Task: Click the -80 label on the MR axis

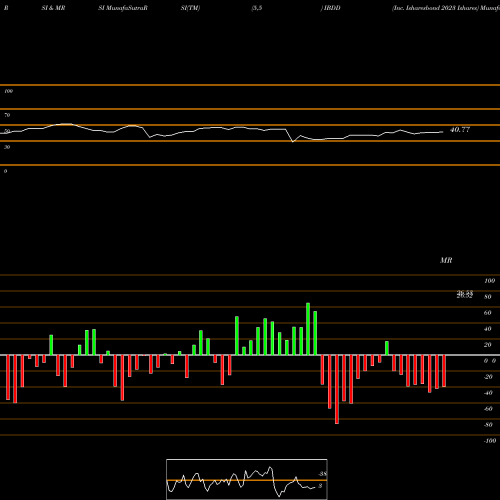Action: 488,425
